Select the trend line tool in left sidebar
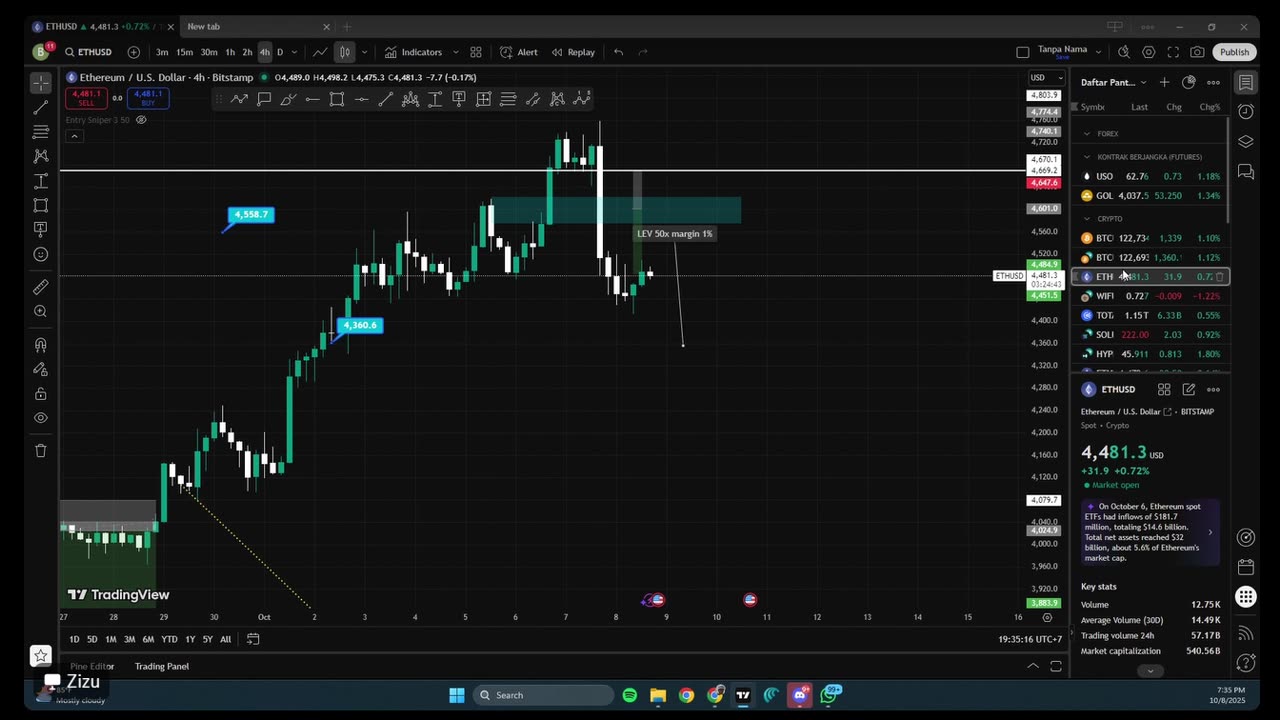This screenshot has height=720, width=1280. pos(41,108)
